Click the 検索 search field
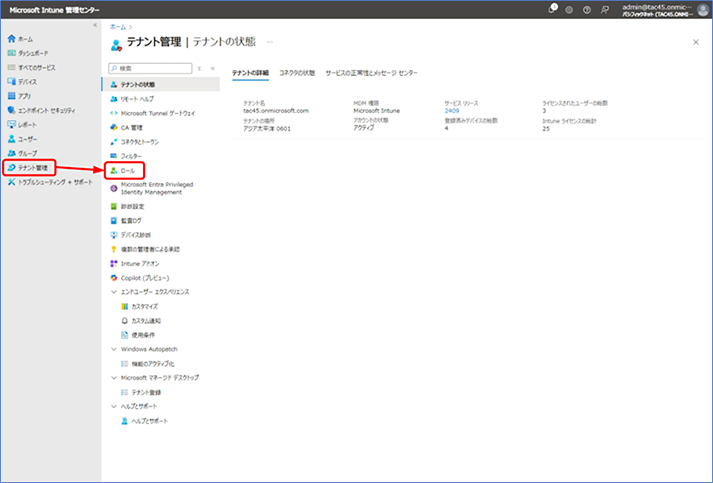The height and width of the screenshot is (483, 713). point(150,68)
